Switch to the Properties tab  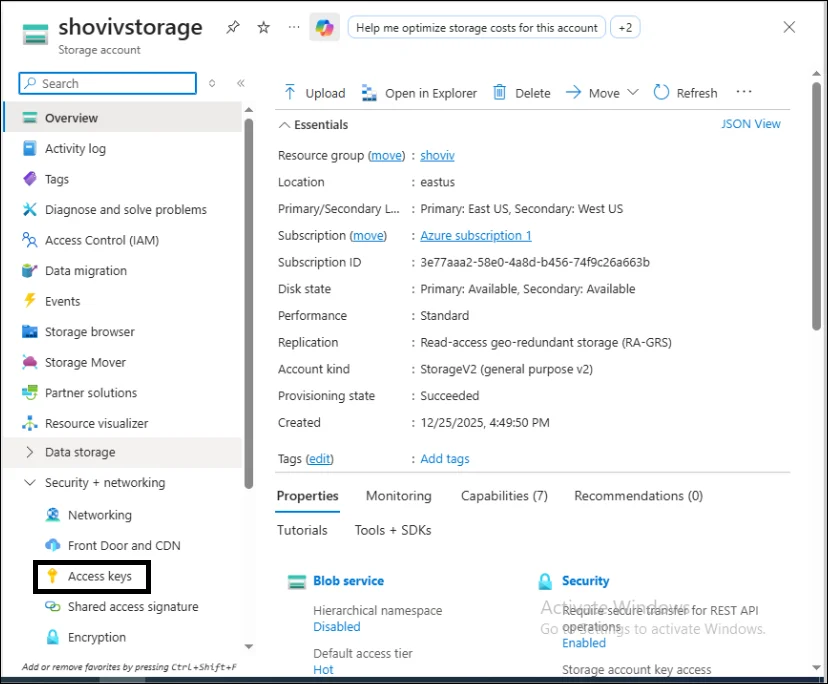[x=307, y=495]
